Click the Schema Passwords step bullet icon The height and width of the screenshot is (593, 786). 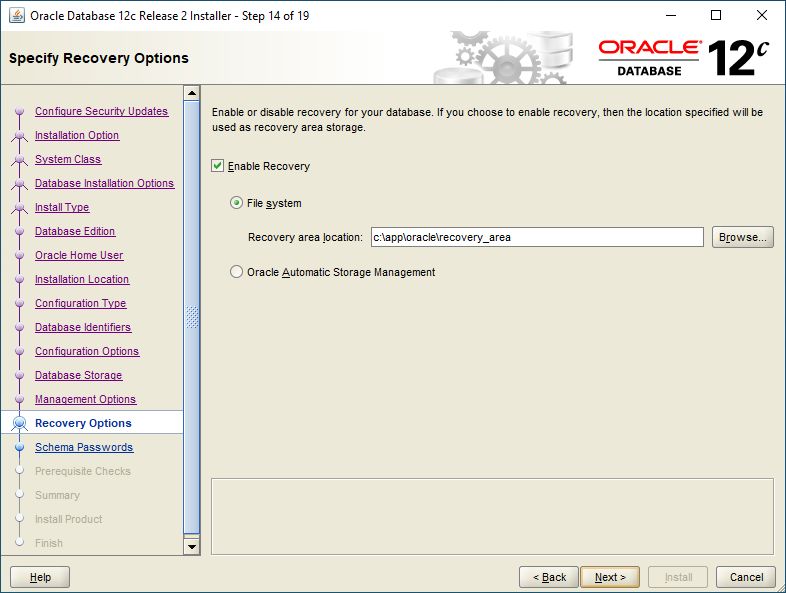click(x=20, y=447)
